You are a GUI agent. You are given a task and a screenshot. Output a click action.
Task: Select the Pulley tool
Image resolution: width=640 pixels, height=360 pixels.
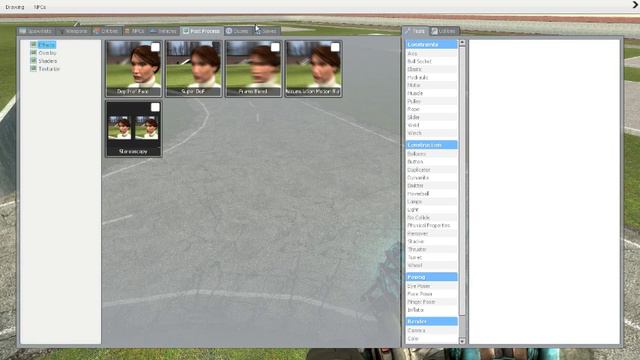click(431, 101)
